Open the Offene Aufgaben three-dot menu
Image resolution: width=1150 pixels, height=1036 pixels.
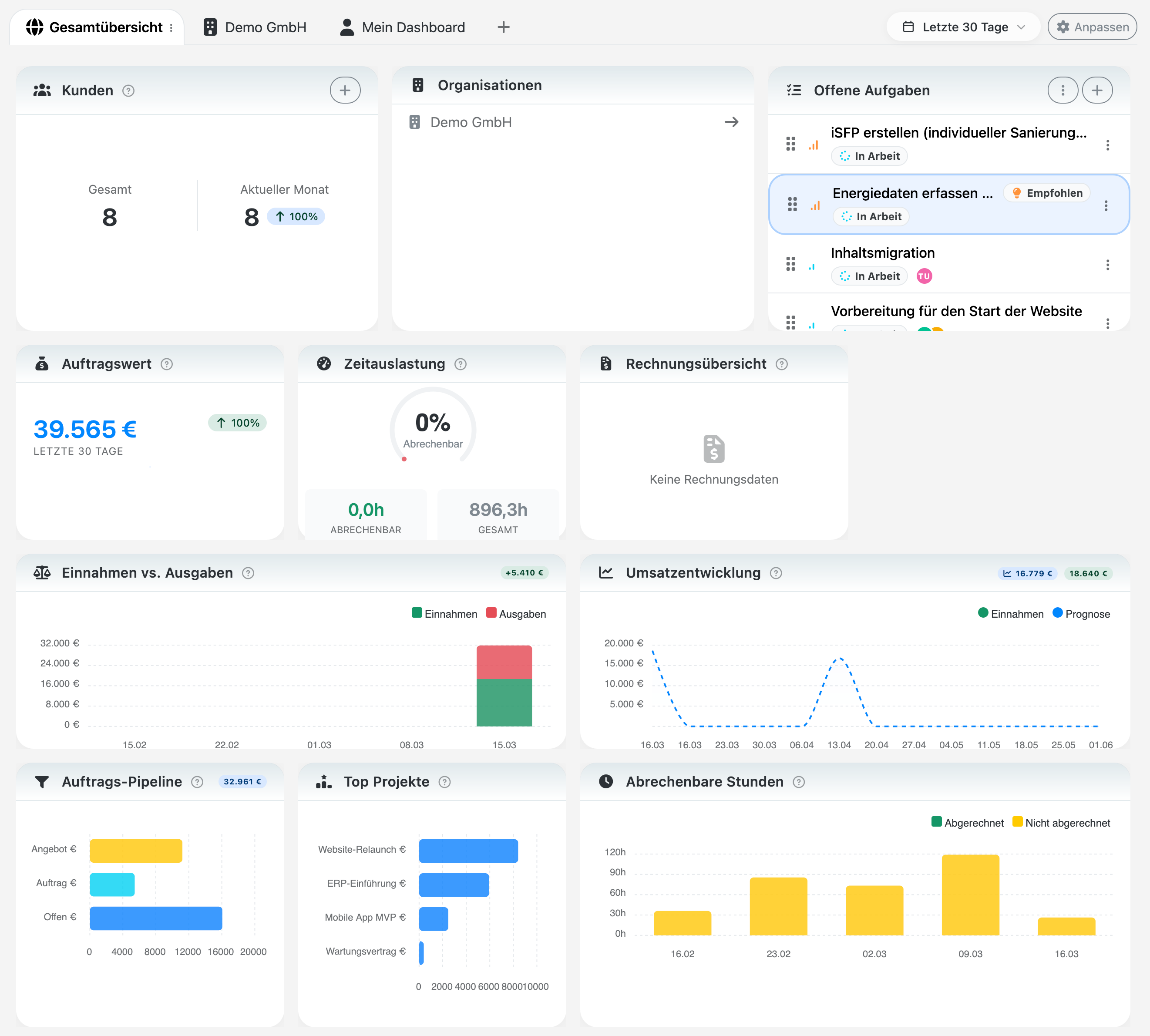[x=1063, y=89]
